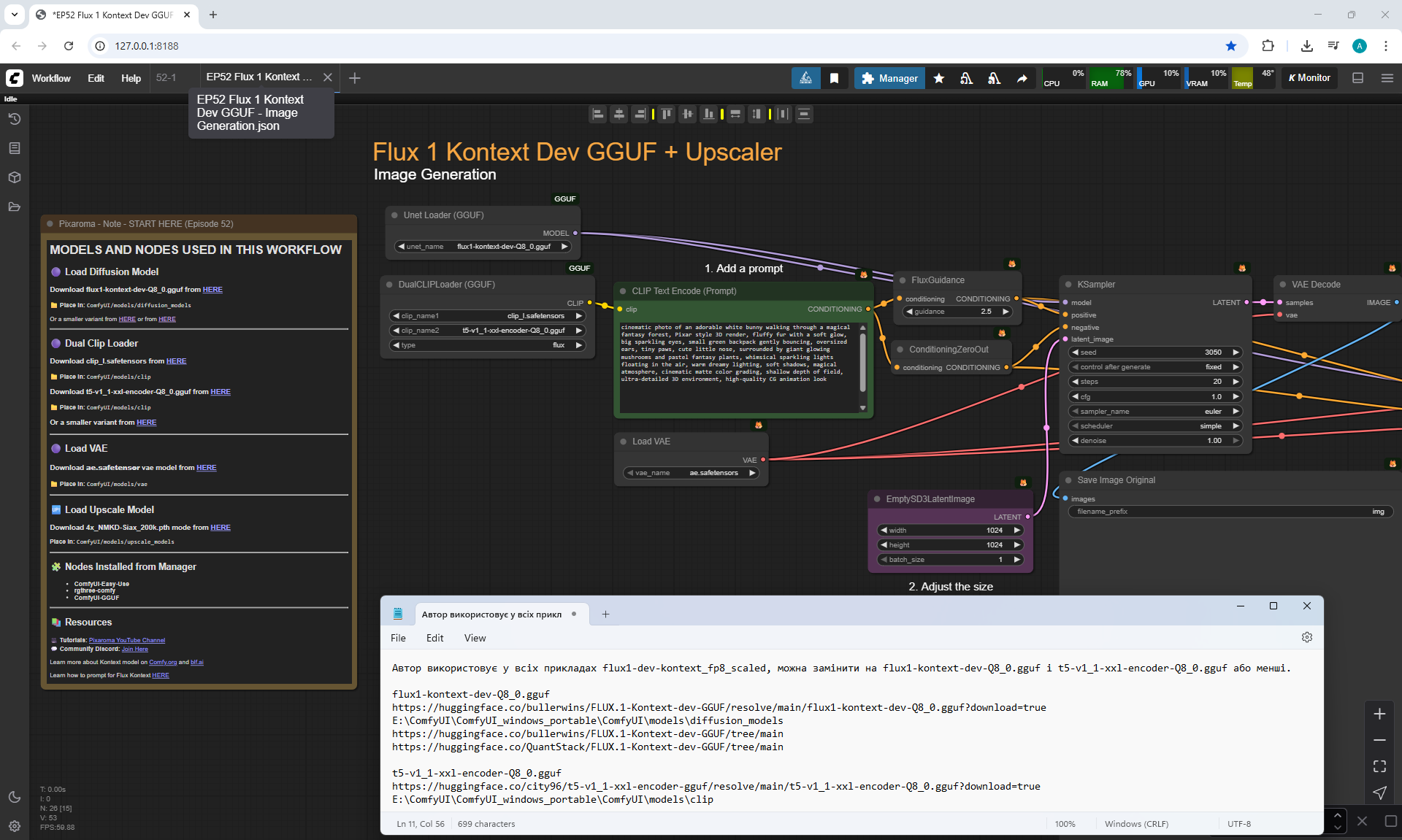Image resolution: width=1402 pixels, height=840 pixels.
Task: Open the queue history sidebar icon
Action: pos(15,119)
